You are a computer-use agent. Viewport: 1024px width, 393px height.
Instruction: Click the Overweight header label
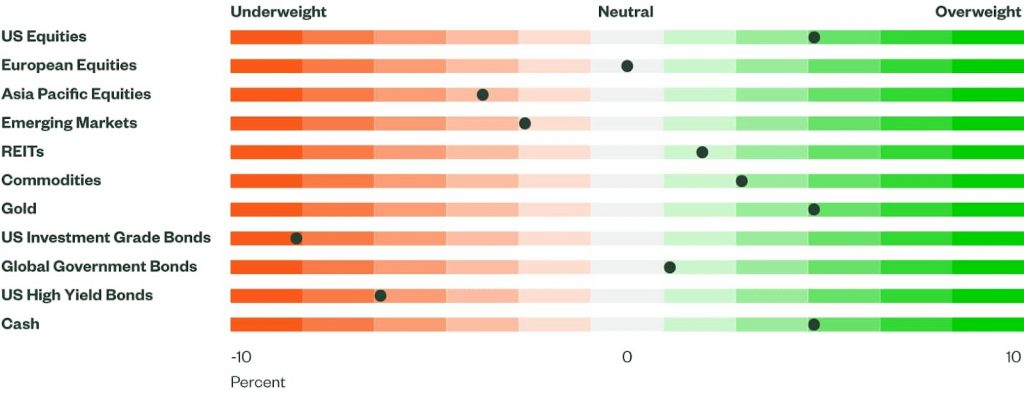(978, 12)
